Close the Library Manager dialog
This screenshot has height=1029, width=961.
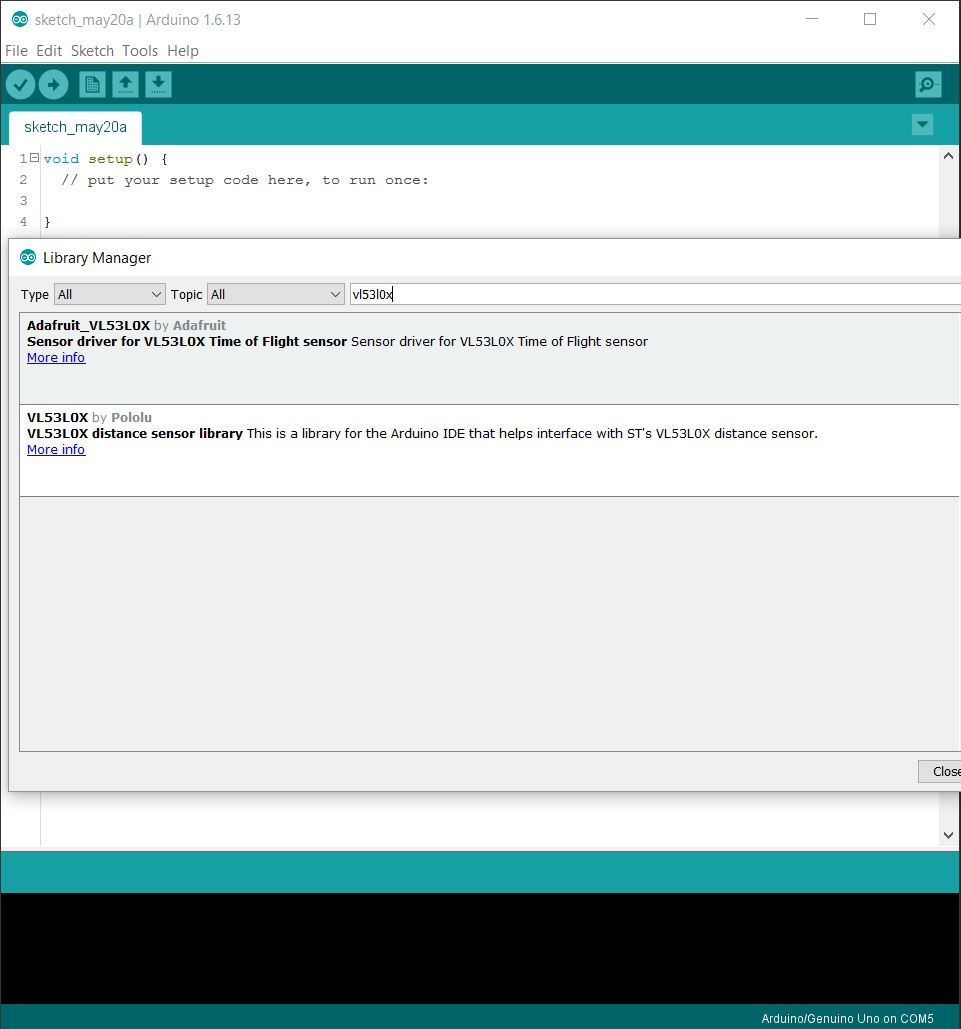(x=940, y=772)
